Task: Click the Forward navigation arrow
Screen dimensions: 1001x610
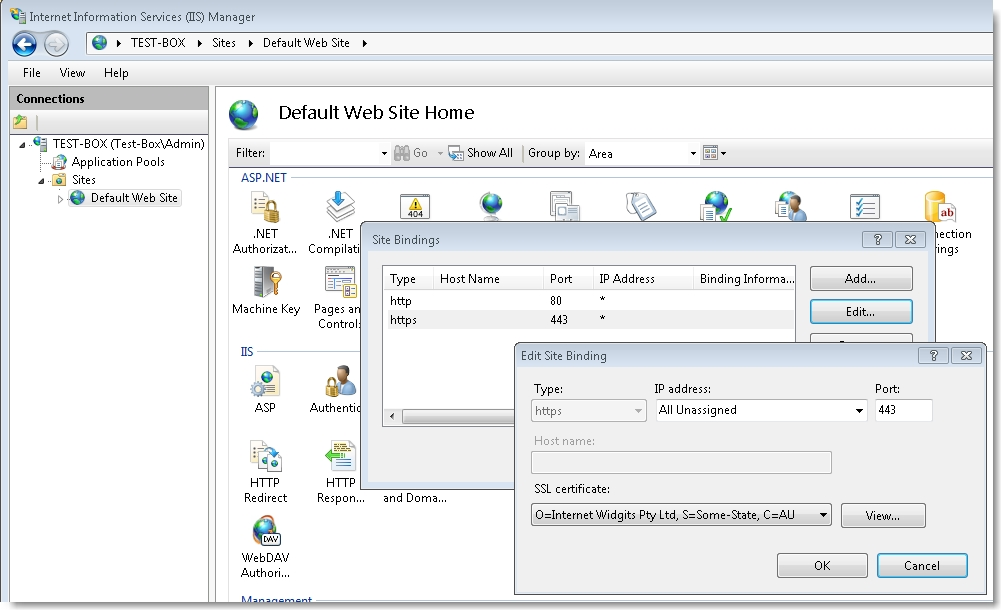Action: click(56, 44)
